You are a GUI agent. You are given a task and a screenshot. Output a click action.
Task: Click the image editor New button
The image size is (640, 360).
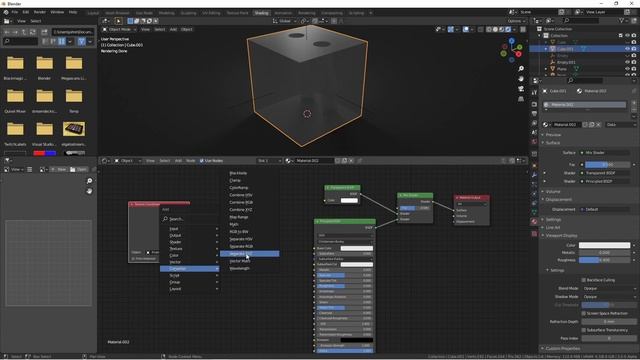59,169
